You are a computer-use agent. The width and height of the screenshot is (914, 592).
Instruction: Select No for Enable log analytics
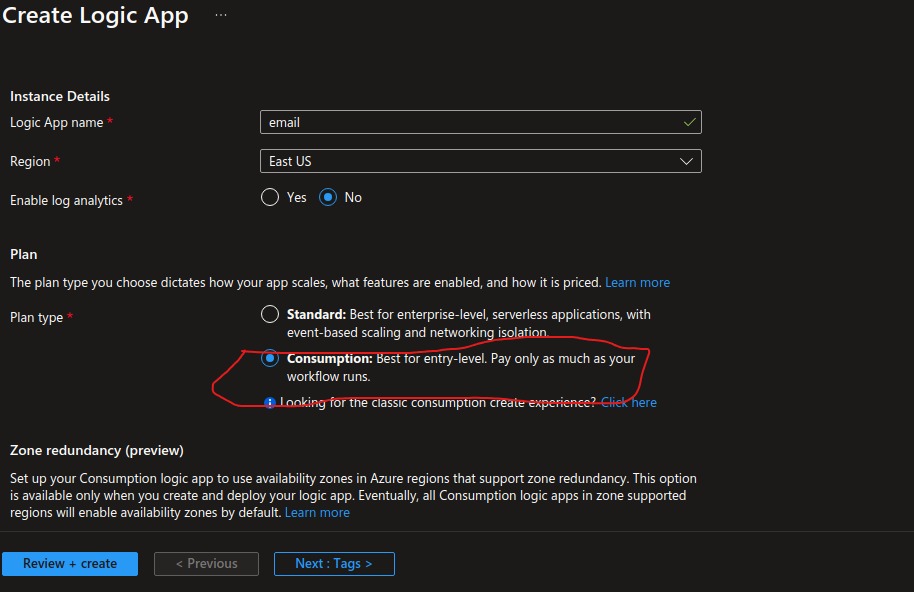[328, 198]
